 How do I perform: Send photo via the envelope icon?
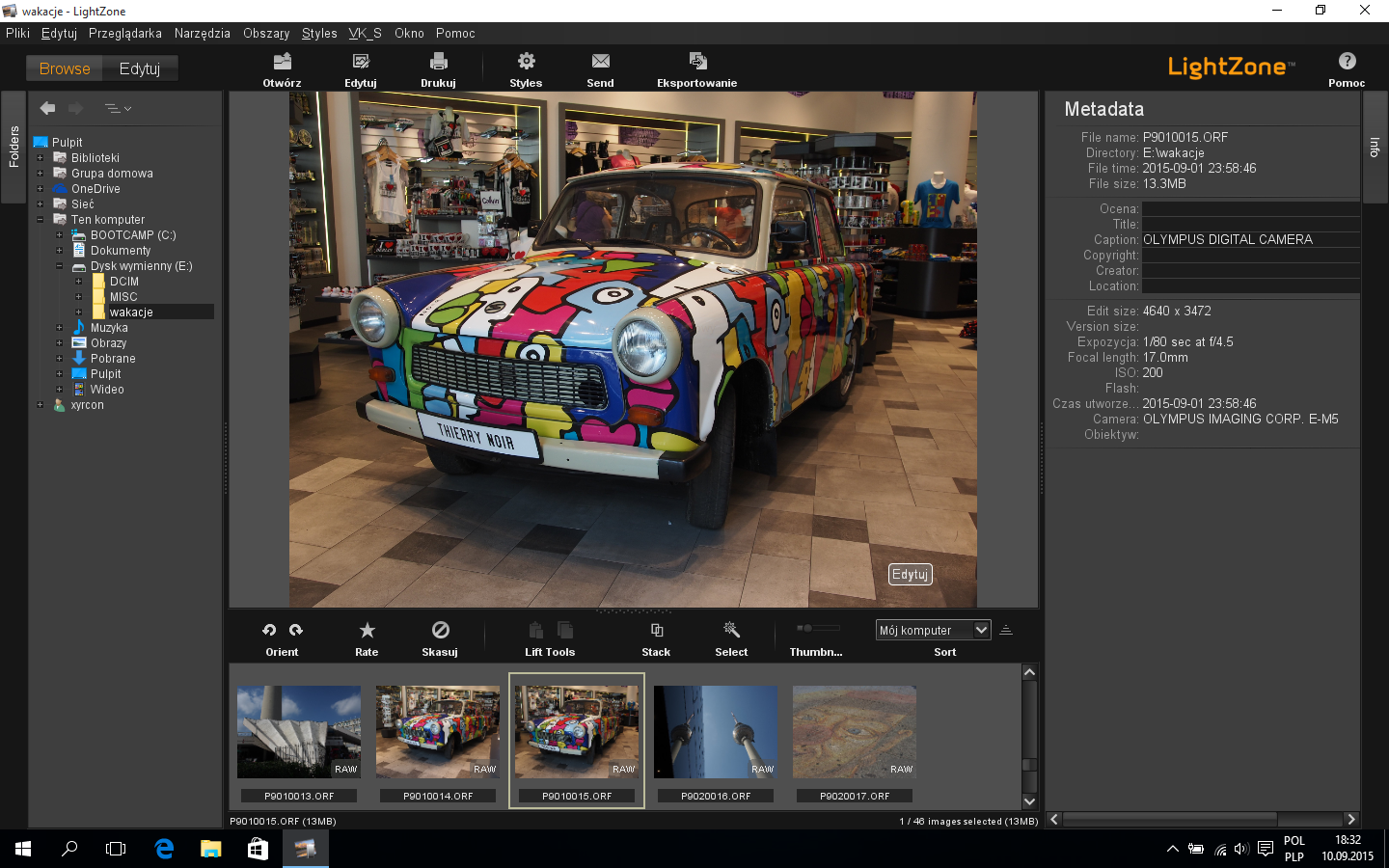click(600, 62)
